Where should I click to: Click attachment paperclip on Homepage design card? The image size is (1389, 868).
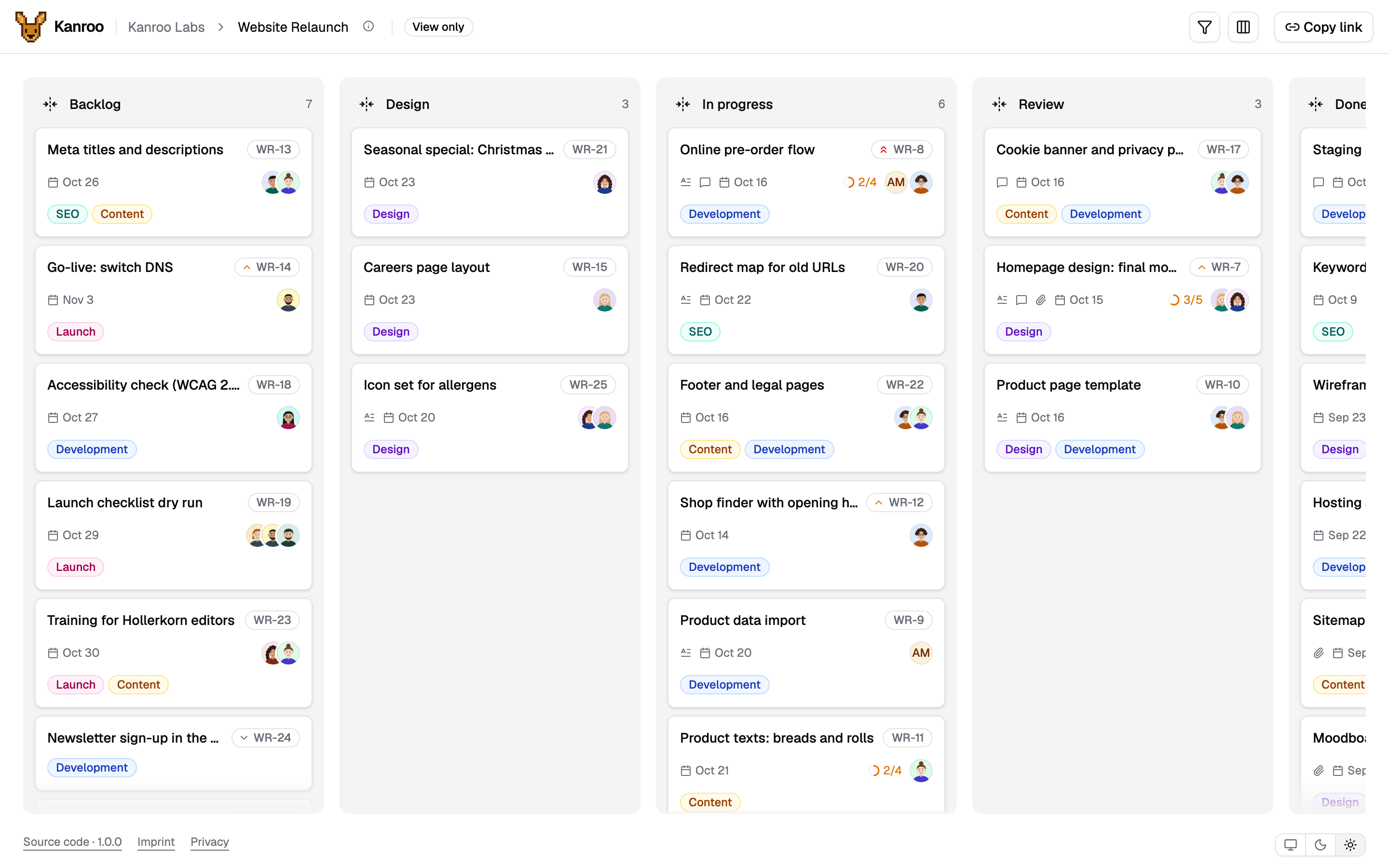click(1041, 299)
